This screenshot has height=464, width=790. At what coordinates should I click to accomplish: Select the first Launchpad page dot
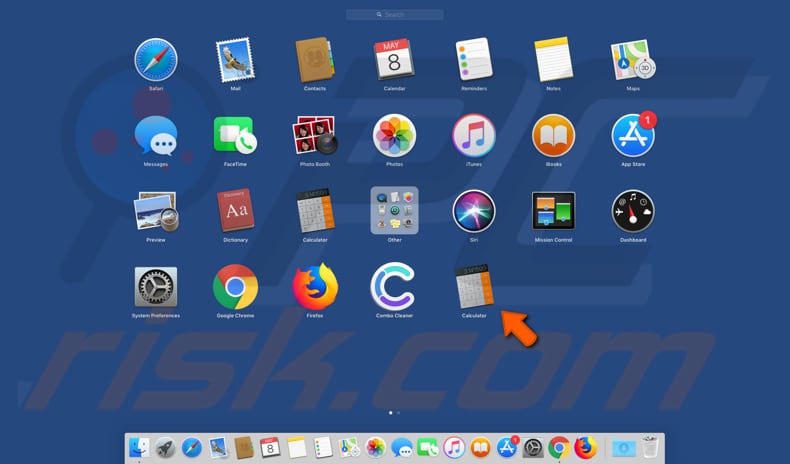[x=390, y=413]
